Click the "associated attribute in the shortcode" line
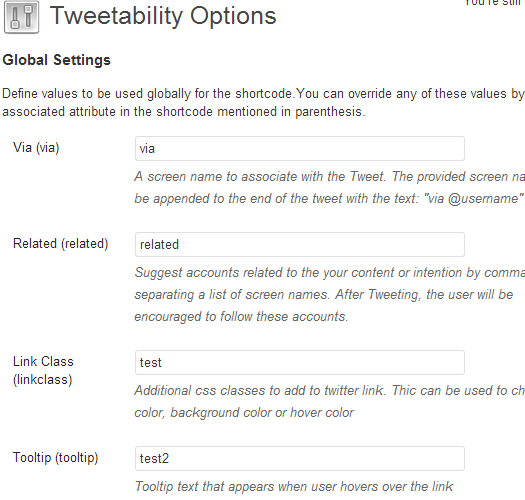 pos(184,112)
